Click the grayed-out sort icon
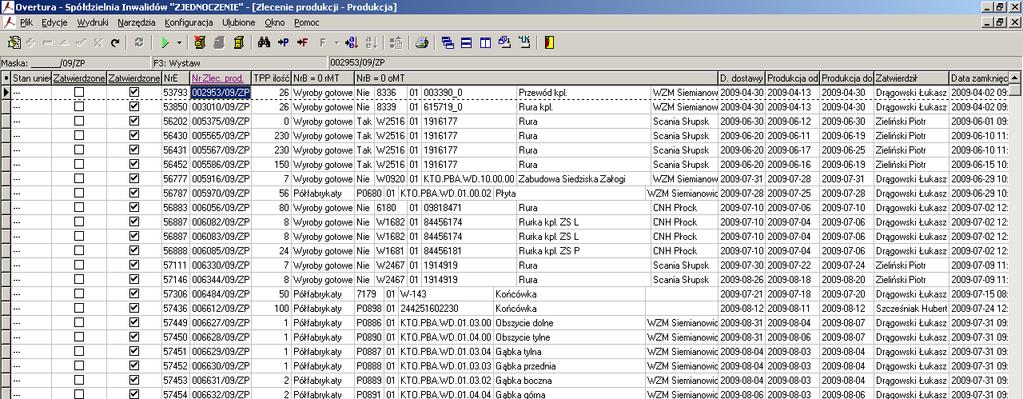The width and height of the screenshot is (1023, 399). (372, 43)
